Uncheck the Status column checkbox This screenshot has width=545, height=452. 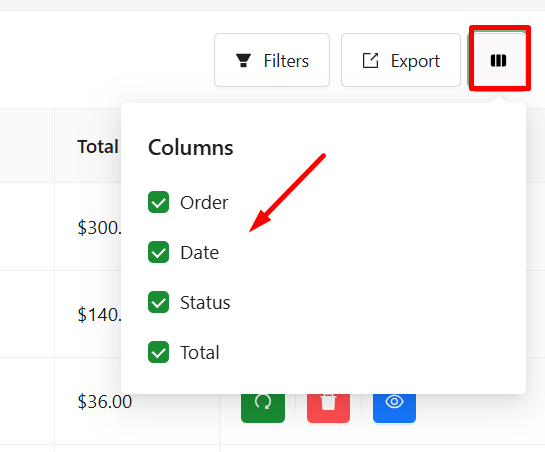[x=158, y=302]
